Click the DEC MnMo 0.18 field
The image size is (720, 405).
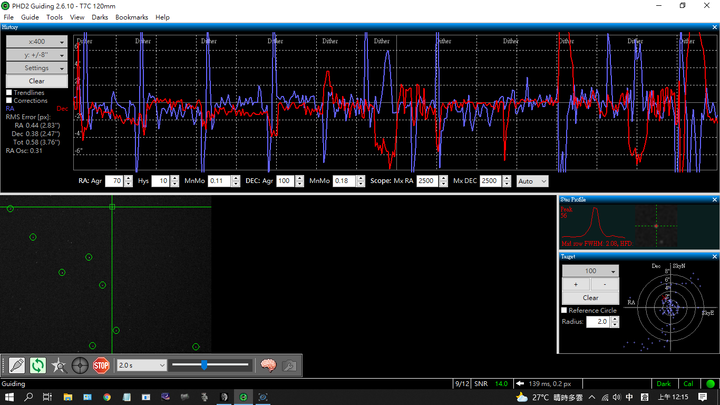point(344,181)
